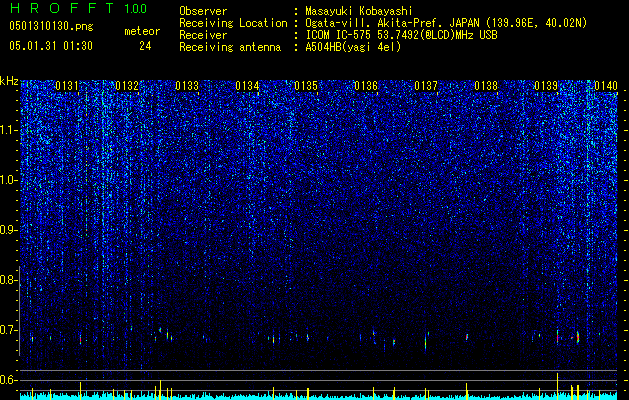Click the Observer label
629x400 pixels.
pyautogui.click(x=203, y=11)
